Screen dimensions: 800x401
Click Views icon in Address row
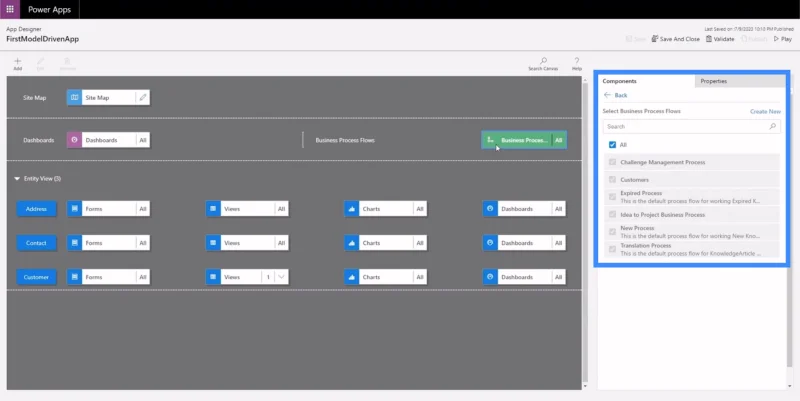coord(213,209)
